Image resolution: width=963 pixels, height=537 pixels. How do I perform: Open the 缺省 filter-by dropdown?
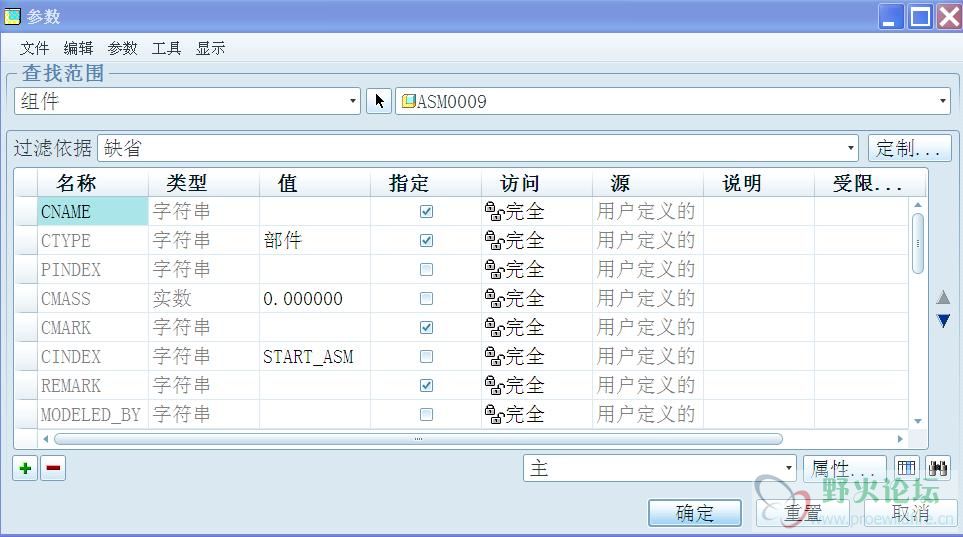click(478, 148)
